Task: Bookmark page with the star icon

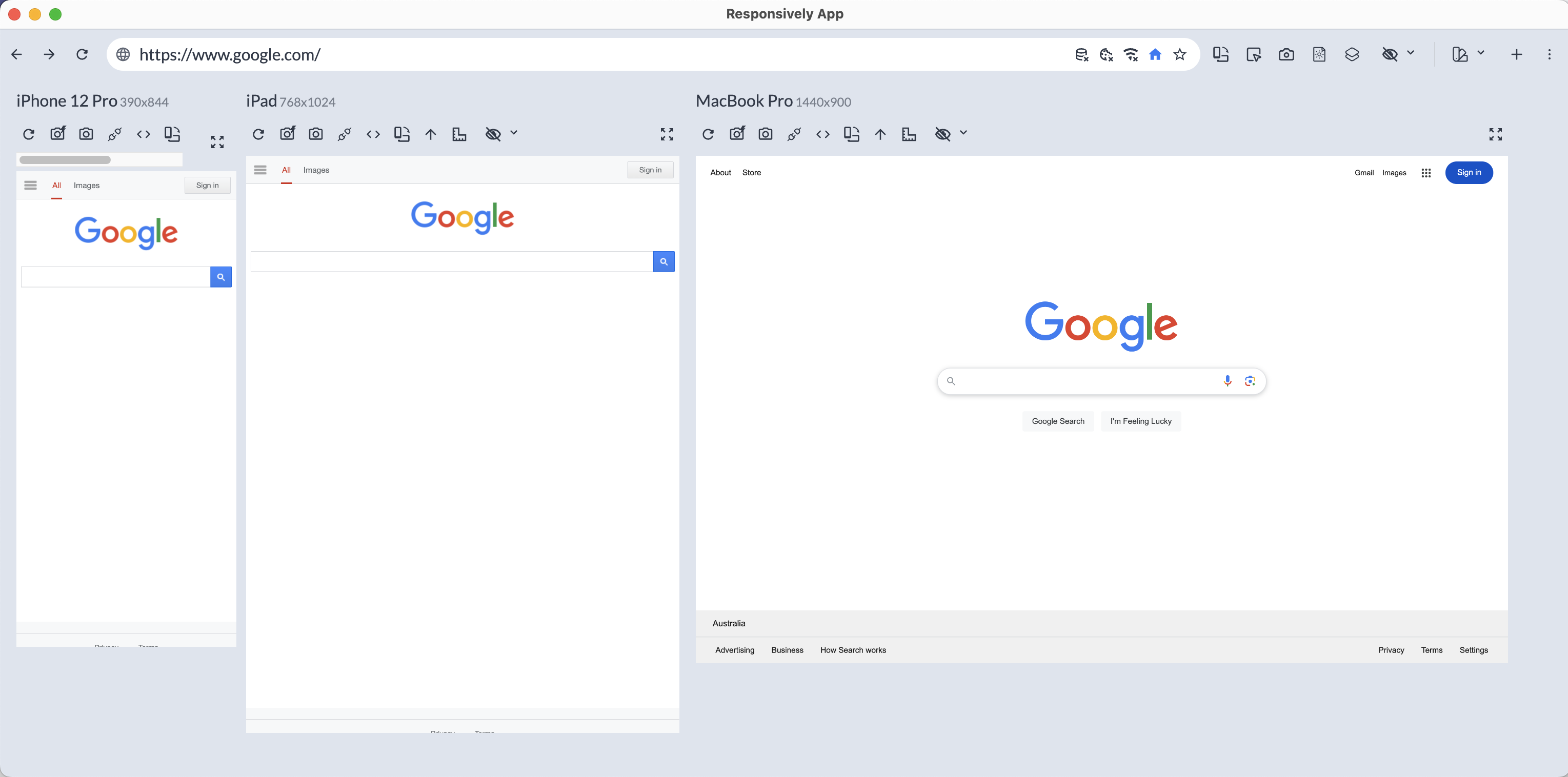Action: pyautogui.click(x=1180, y=55)
